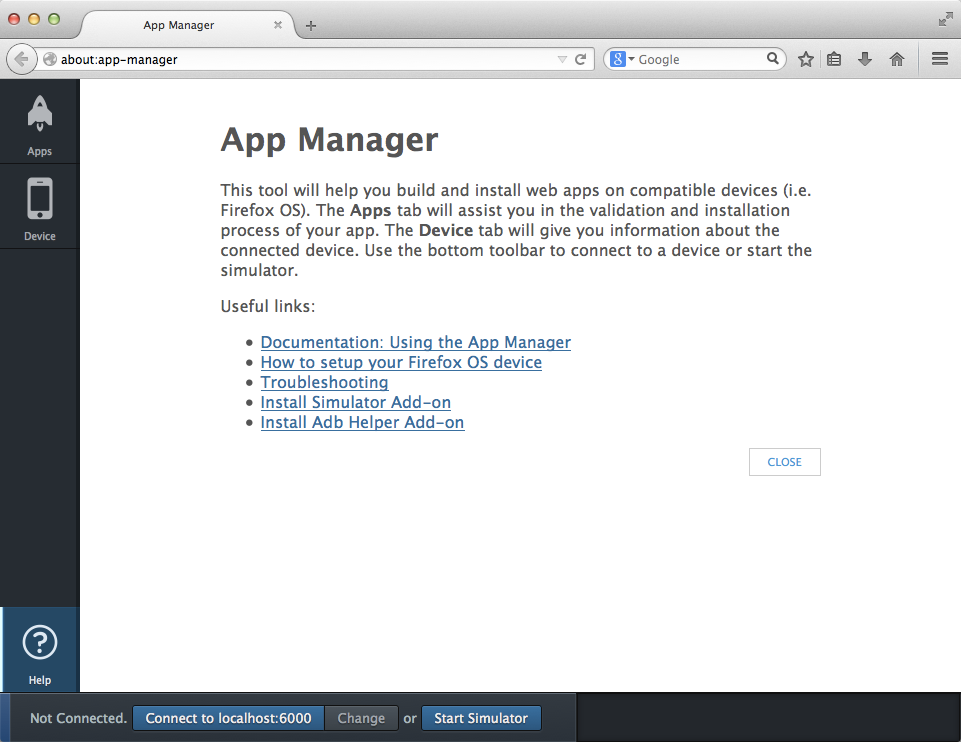Click the back navigation arrow

pyautogui.click(x=21, y=58)
